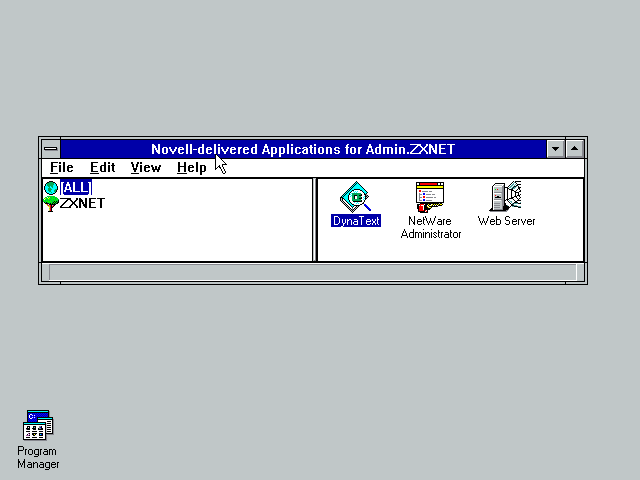Open the Help menu

click(191, 168)
